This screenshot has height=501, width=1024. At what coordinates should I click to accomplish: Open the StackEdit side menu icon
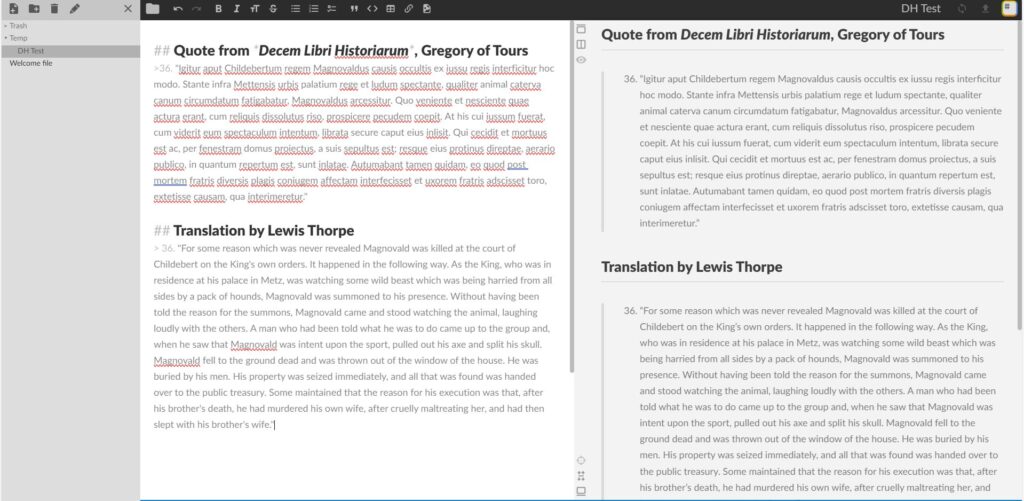tap(1010, 8)
